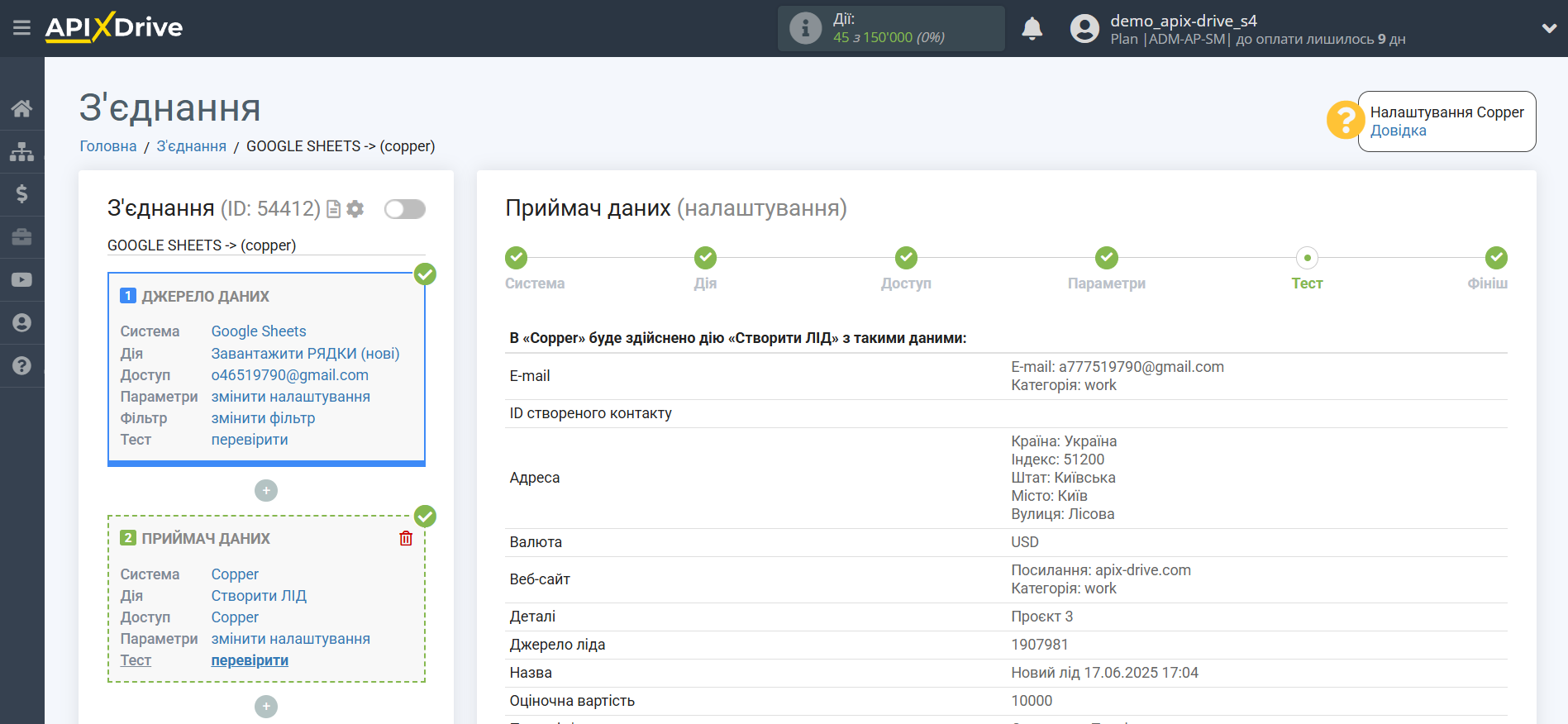Go to З'єднання breadcrumb
The width and height of the screenshot is (1568, 724).
tap(192, 146)
